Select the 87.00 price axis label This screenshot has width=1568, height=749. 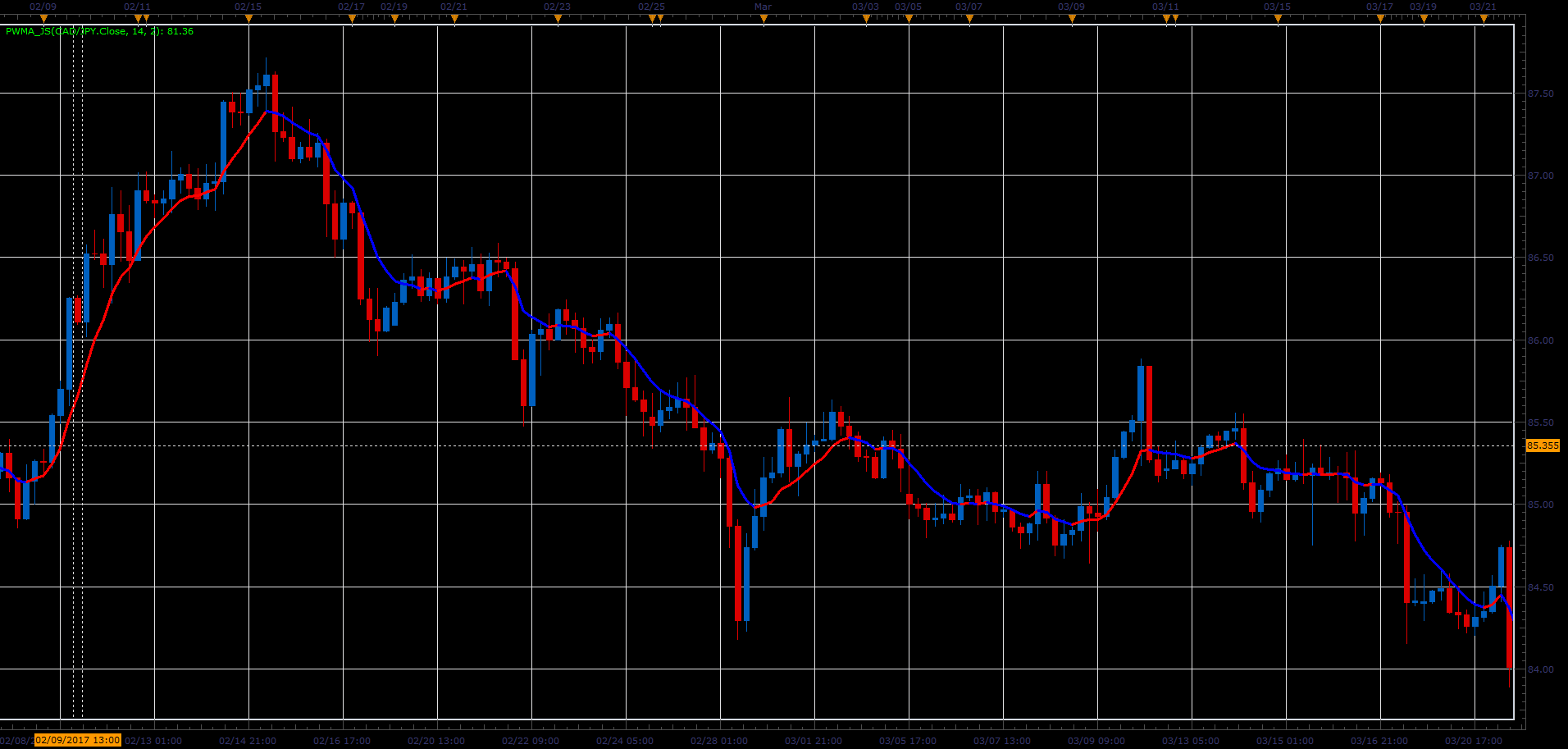click(x=1541, y=176)
